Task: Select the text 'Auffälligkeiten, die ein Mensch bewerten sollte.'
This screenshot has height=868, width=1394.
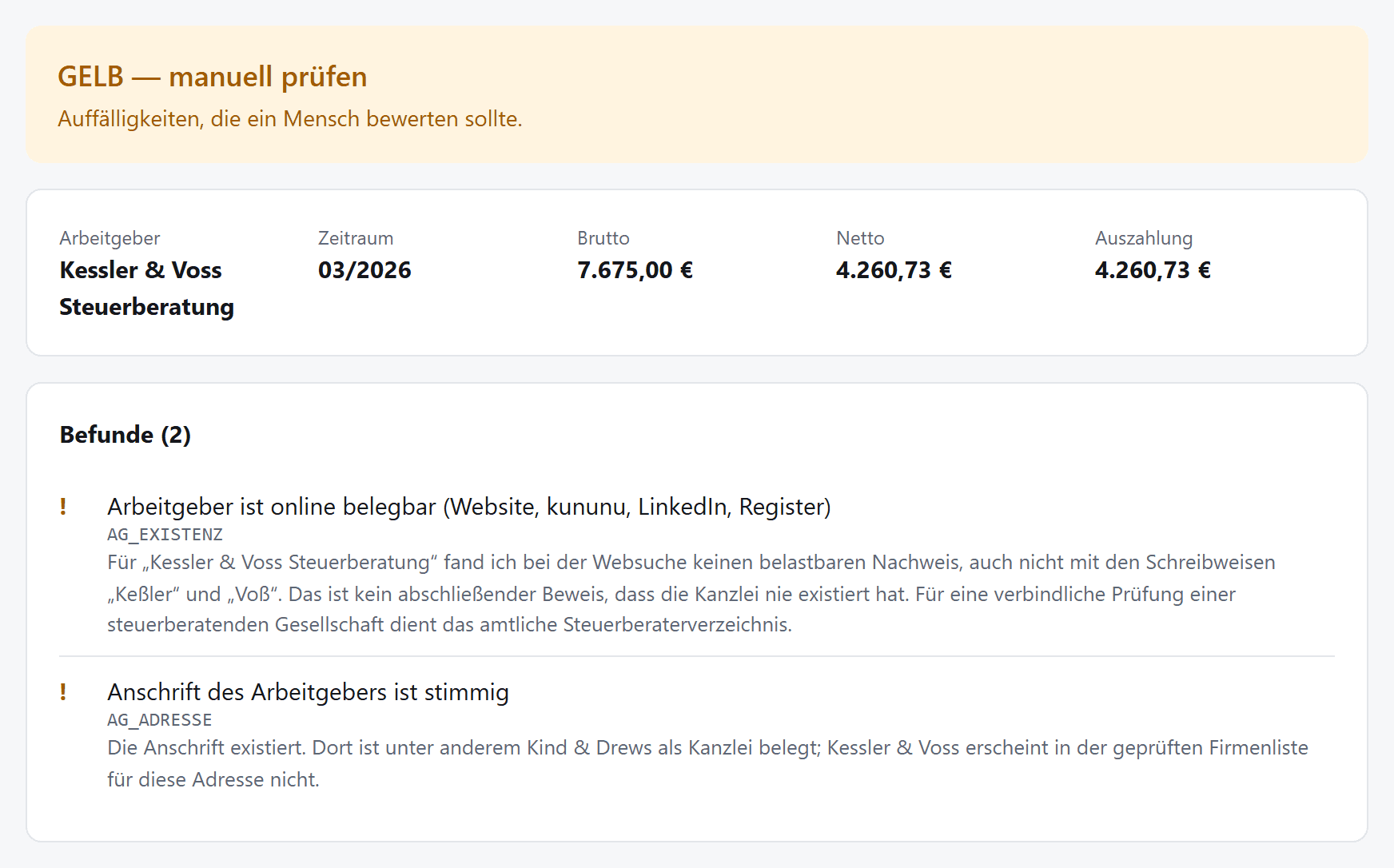Action: pyautogui.click(x=290, y=119)
